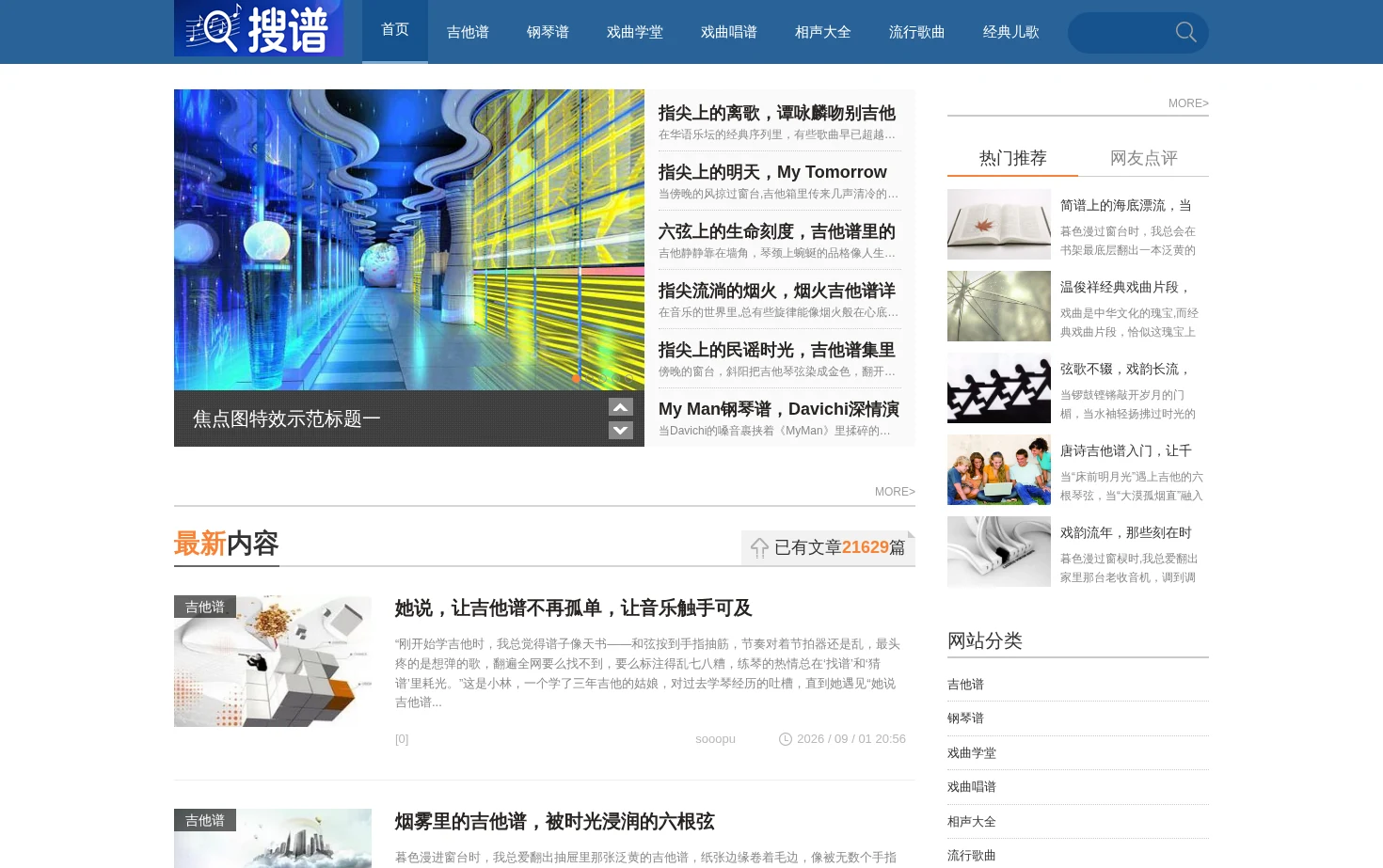Open the 流行歌曲 nav menu item
1383x868 pixels.
[917, 32]
